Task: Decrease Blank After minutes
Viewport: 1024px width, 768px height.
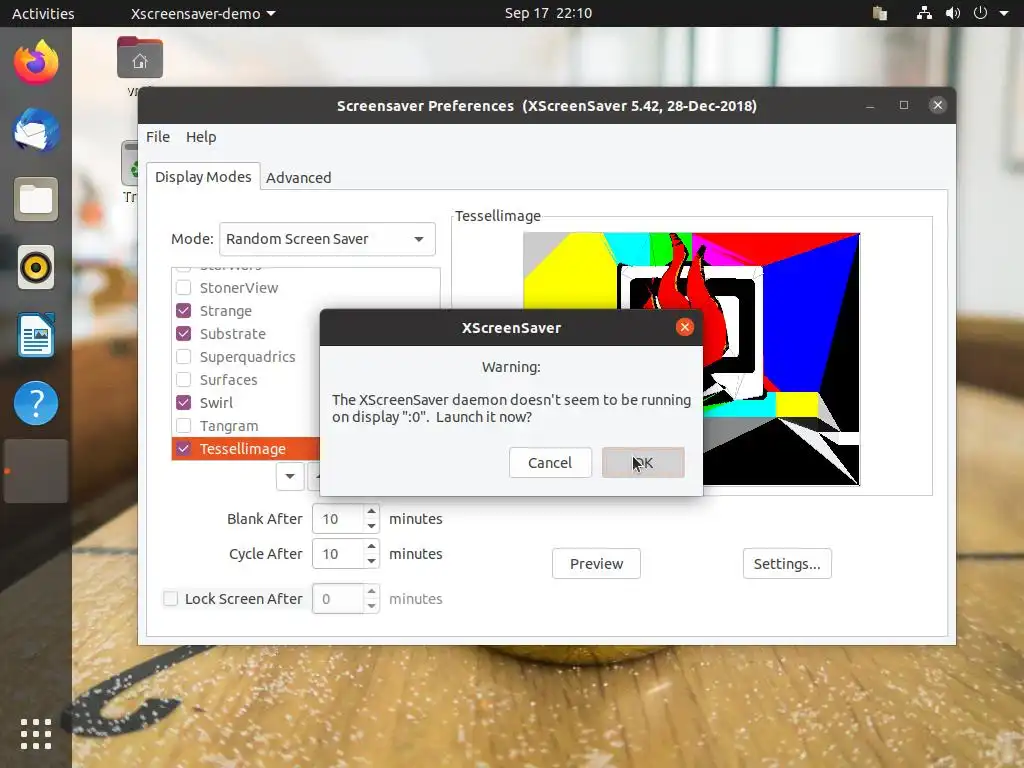Action: pos(372,526)
